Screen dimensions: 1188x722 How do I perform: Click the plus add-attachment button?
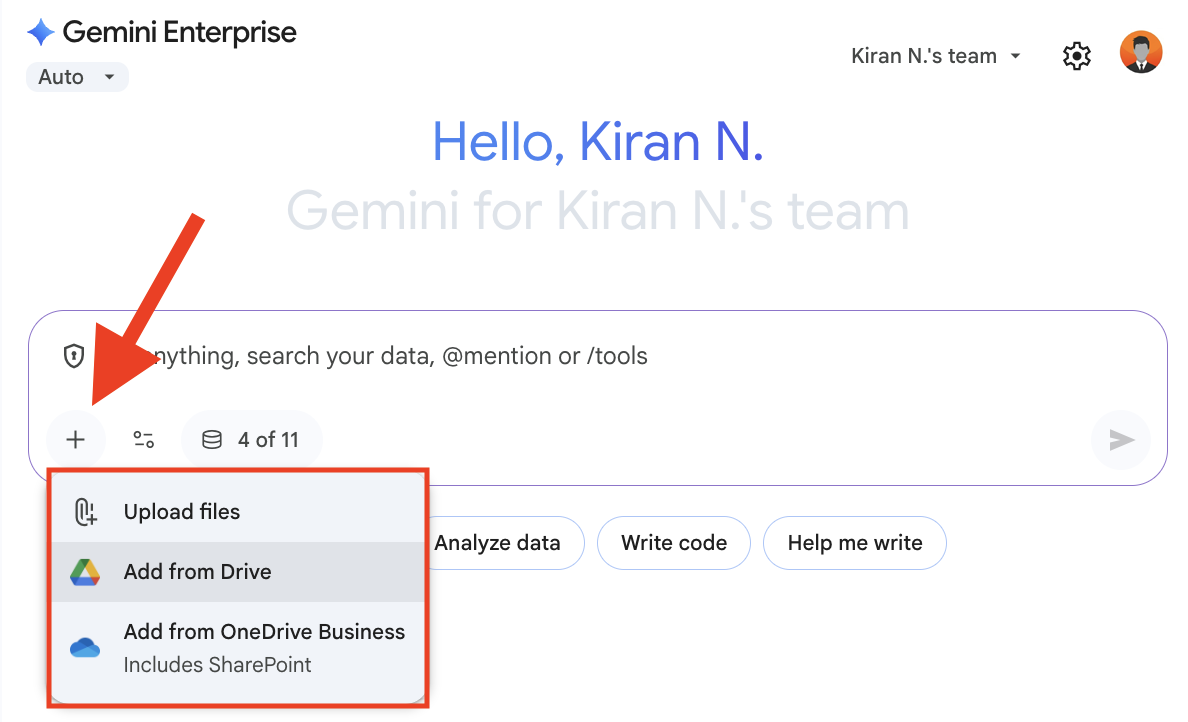coord(75,439)
